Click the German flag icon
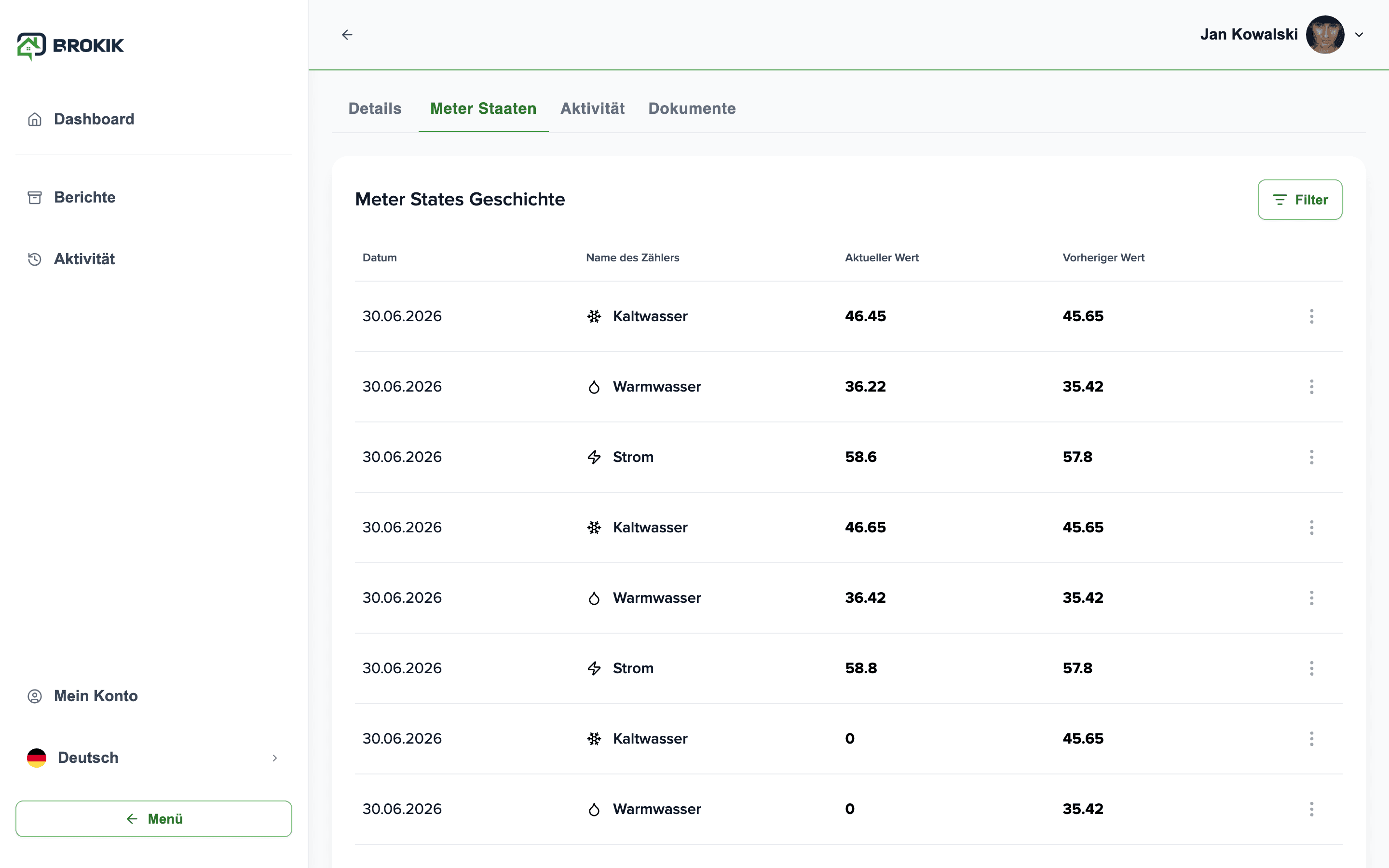 pyautogui.click(x=37, y=758)
